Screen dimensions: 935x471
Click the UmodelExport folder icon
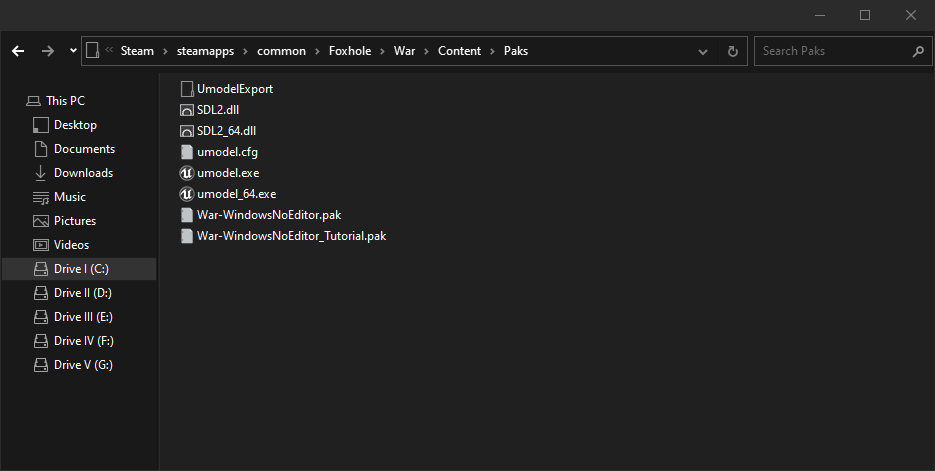(x=186, y=89)
